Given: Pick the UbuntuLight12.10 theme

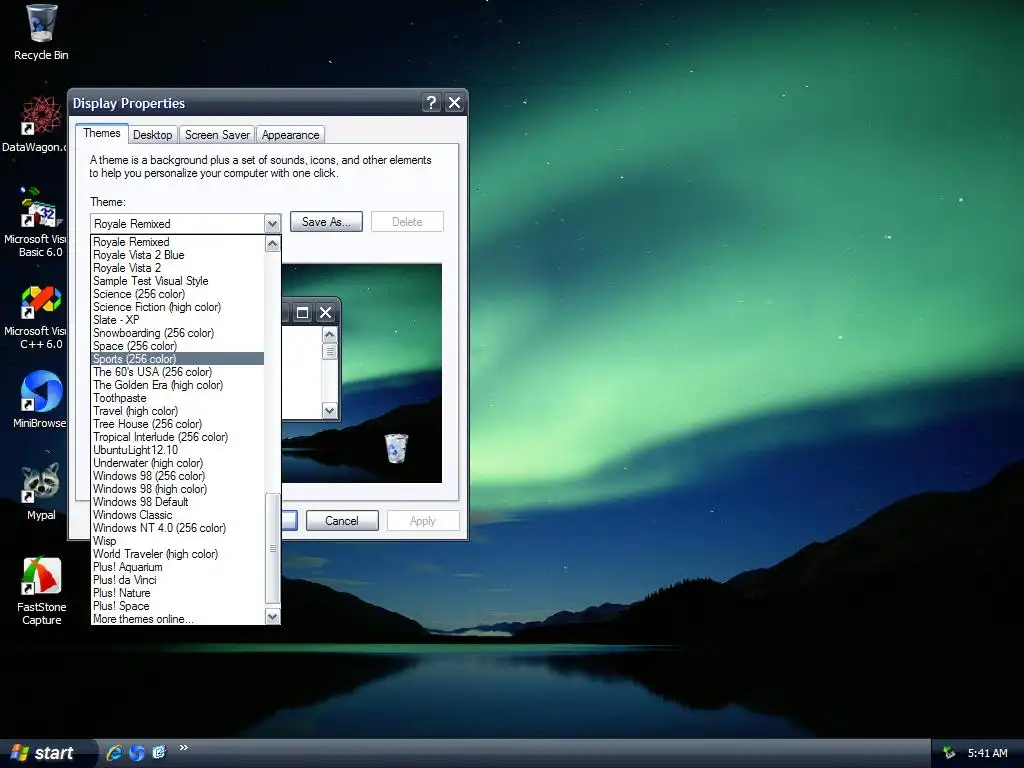Looking at the screenshot, I should click(178, 450).
